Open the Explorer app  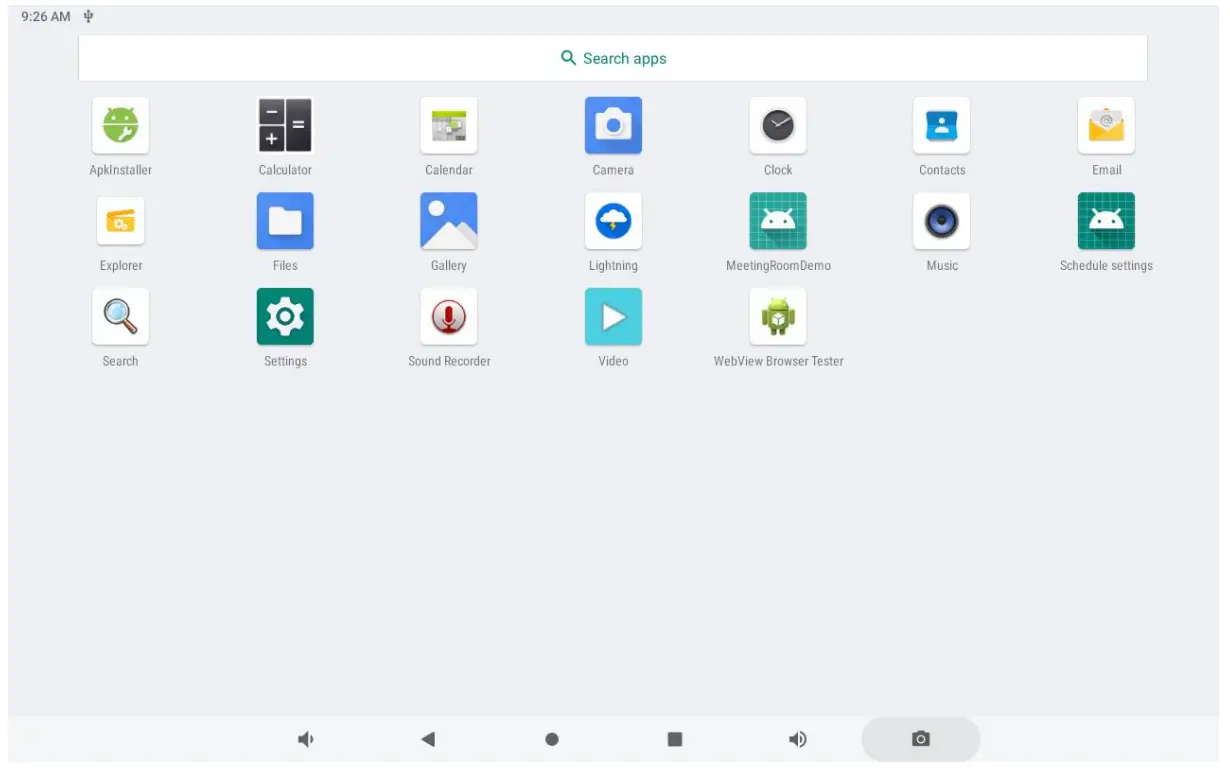pyautogui.click(x=120, y=221)
